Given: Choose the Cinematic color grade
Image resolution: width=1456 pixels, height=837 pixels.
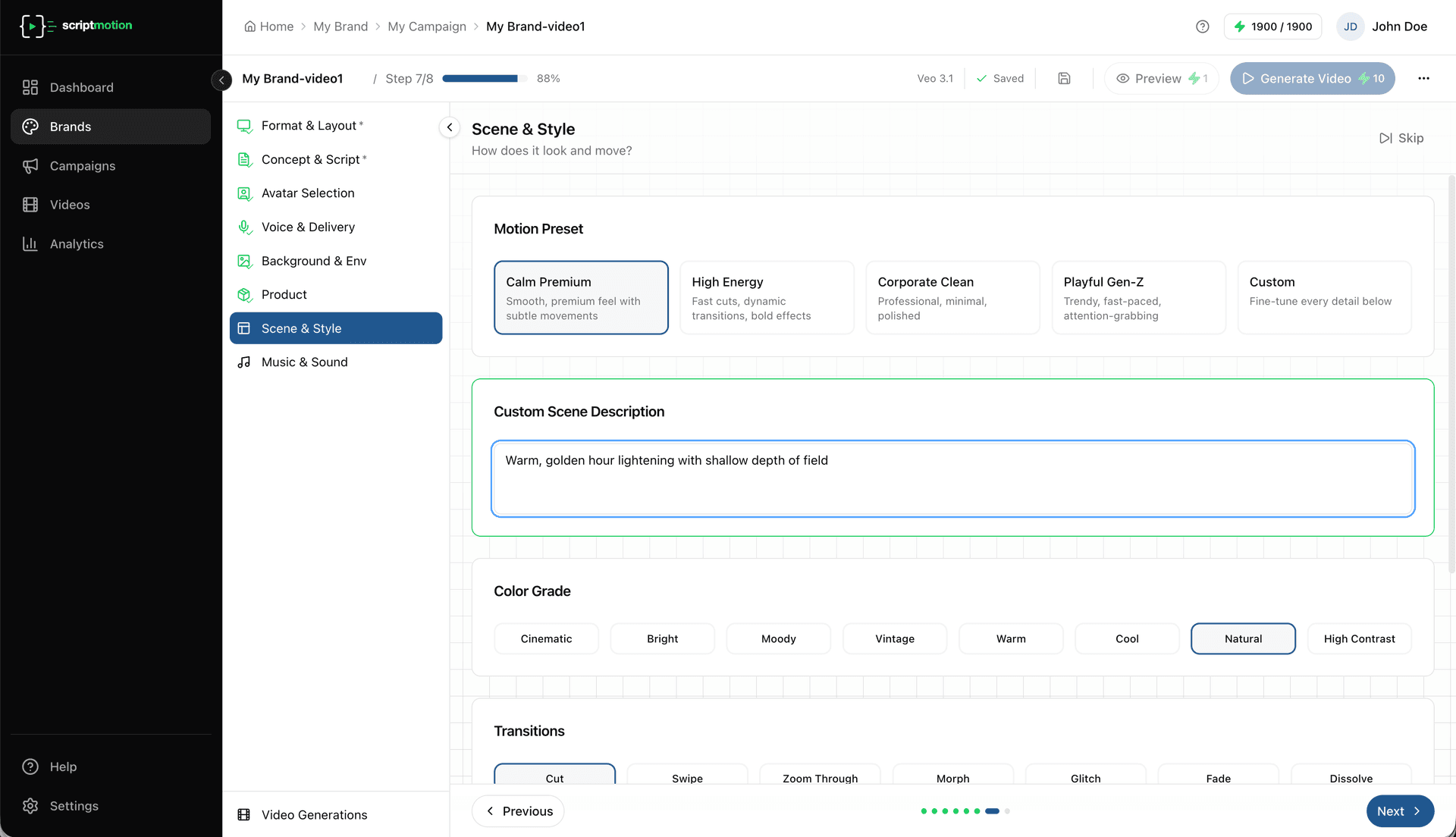Looking at the screenshot, I should click(x=546, y=638).
